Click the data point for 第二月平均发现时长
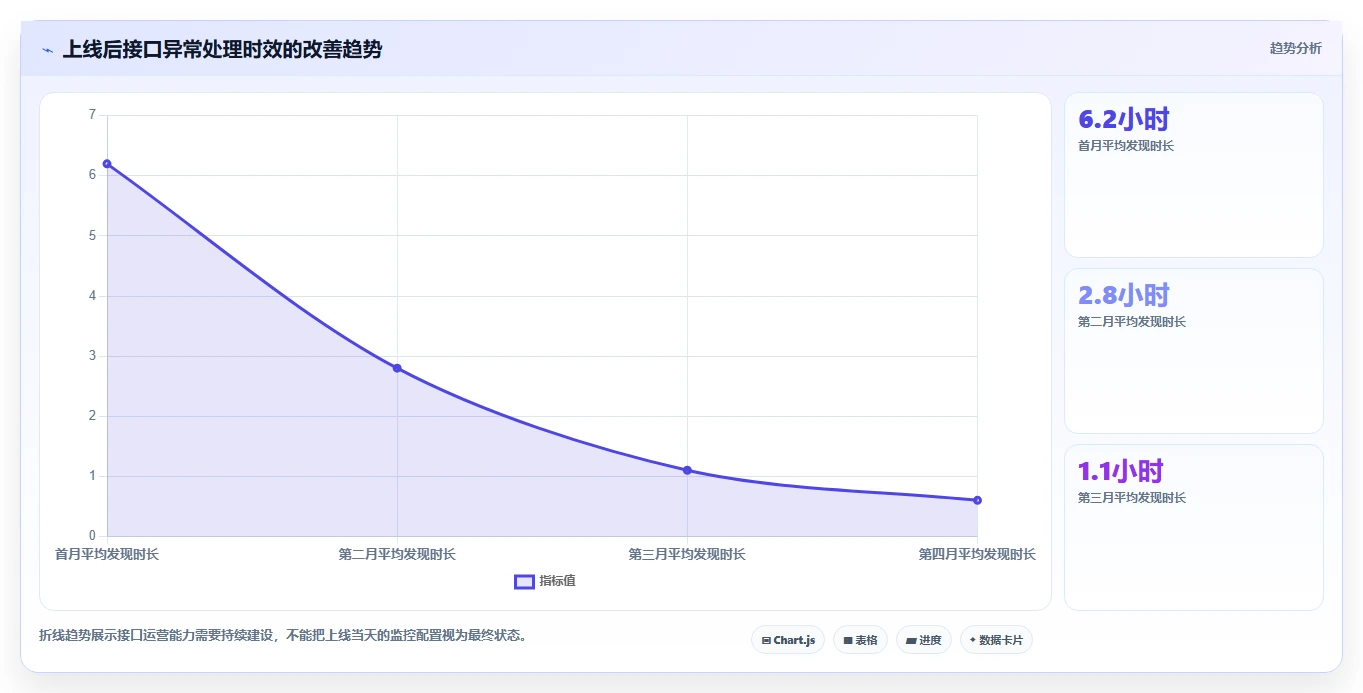1363x693 pixels. tap(397, 368)
